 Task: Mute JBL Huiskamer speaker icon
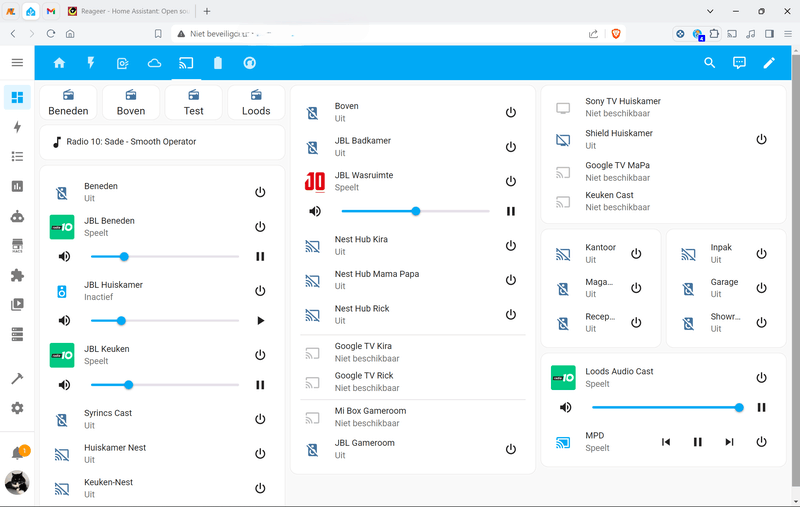pos(64,321)
